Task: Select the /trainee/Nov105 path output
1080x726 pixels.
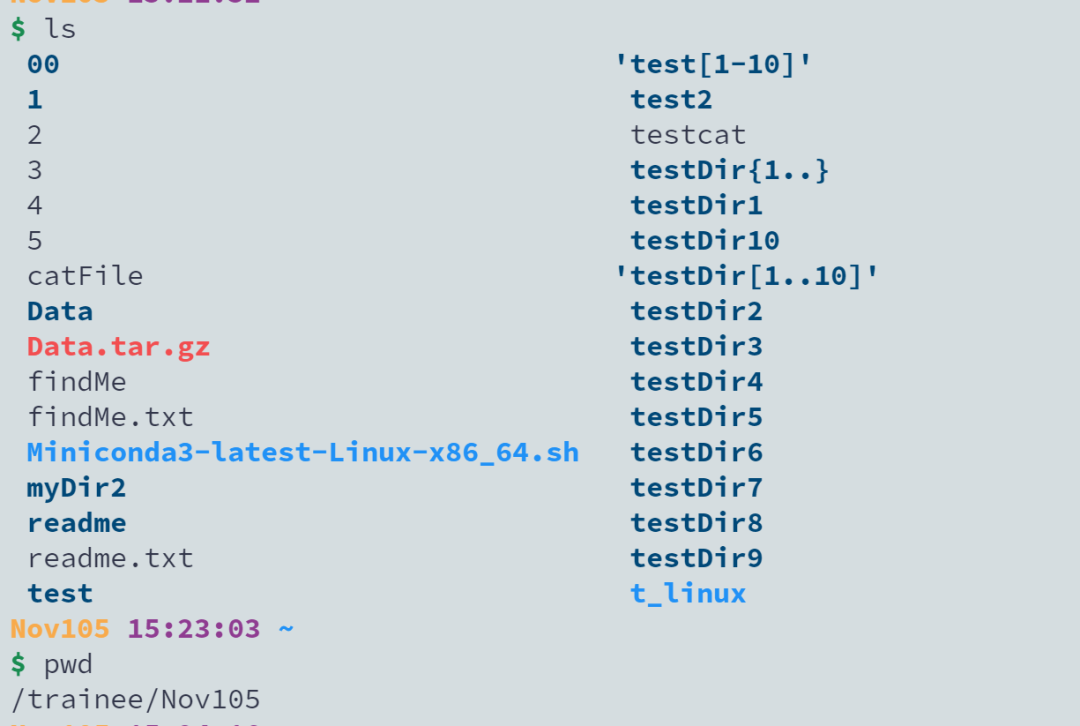Action: pos(136,700)
